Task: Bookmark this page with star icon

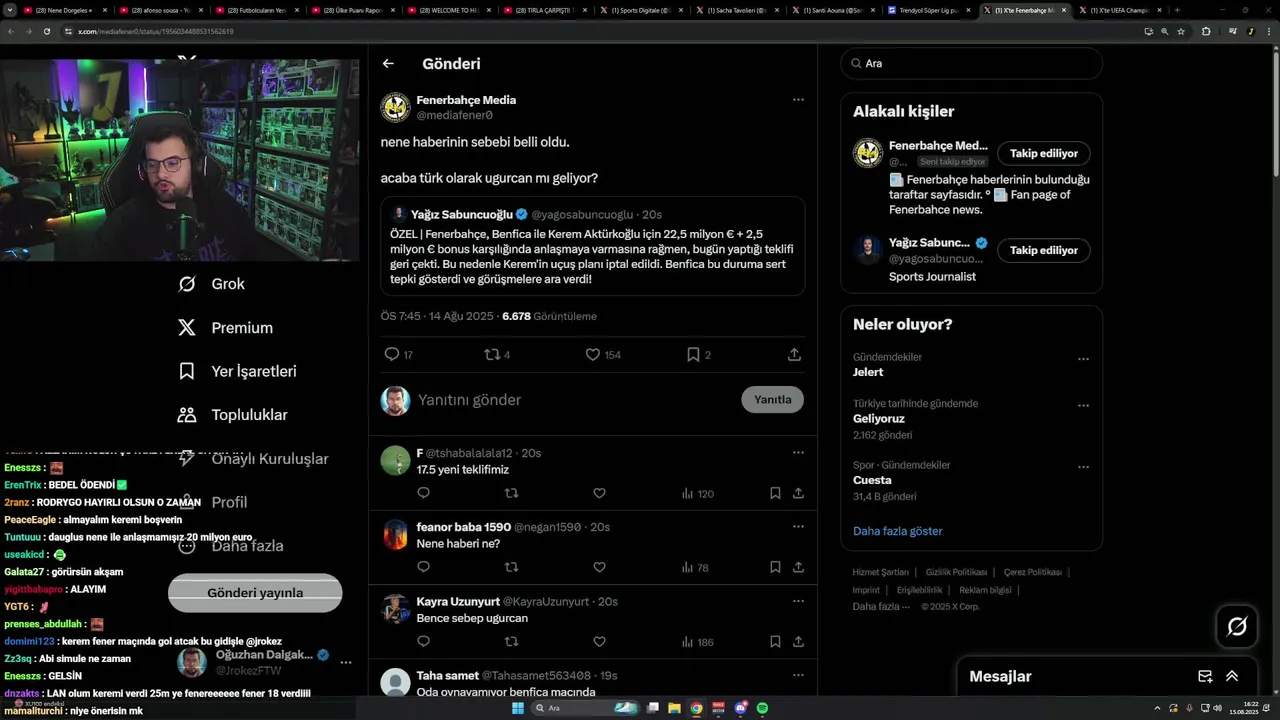Action: click(1181, 31)
